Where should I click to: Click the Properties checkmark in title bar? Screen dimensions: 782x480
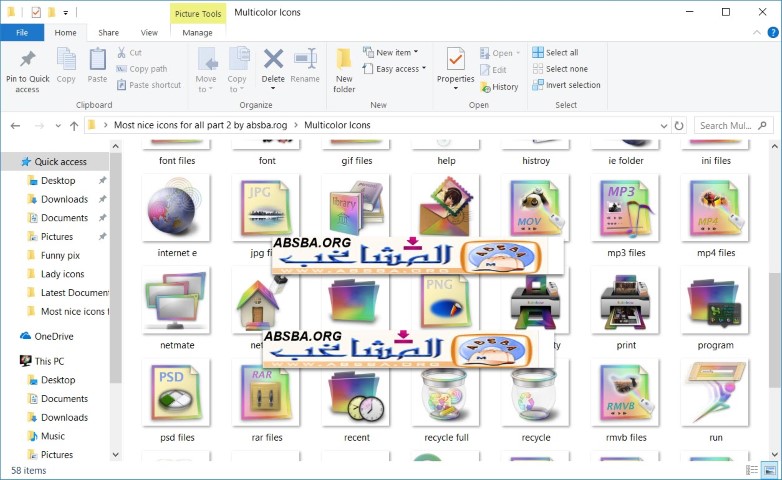(x=36, y=12)
